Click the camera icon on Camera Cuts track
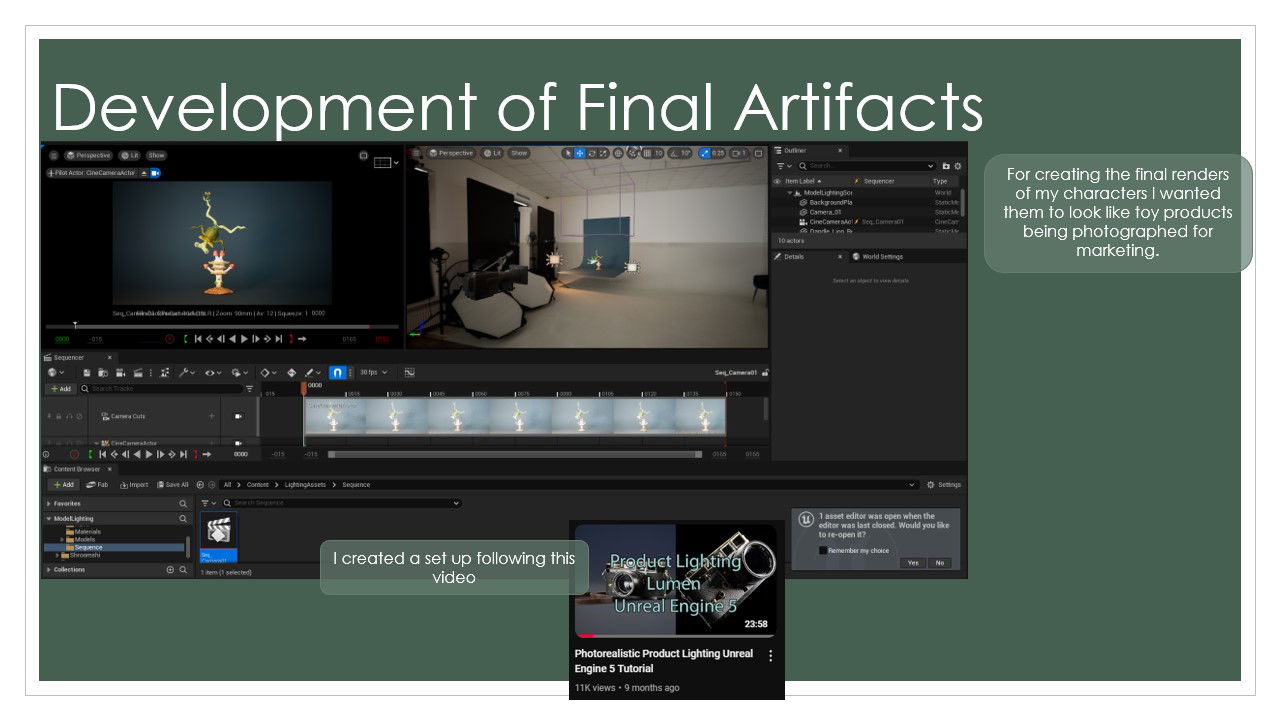1280x720 pixels. (238, 416)
